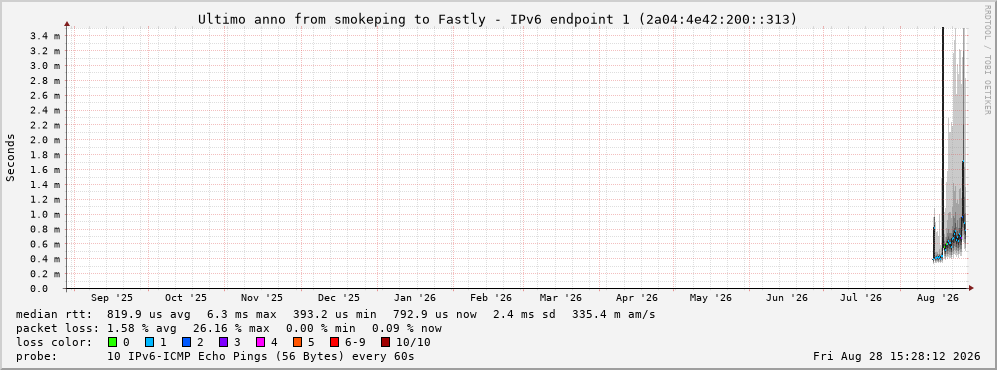This screenshot has height=370, width=997.
Task: Click the Apr '26 x-axis label
Action: coord(636,298)
